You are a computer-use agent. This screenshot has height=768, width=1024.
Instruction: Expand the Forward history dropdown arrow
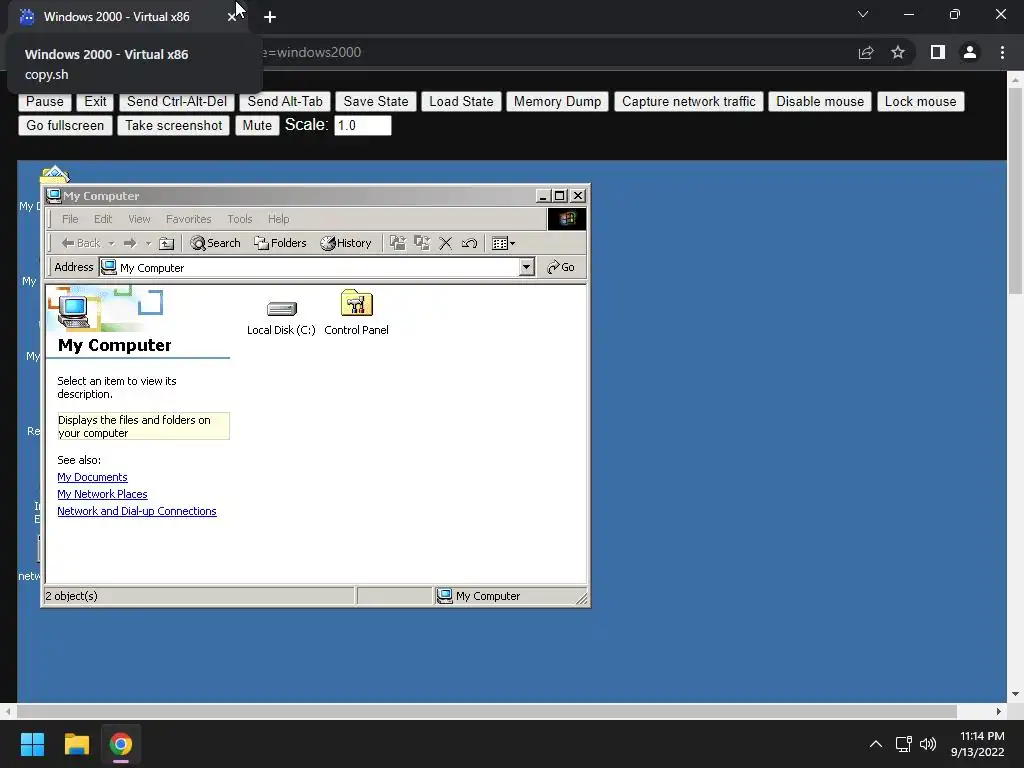[x=148, y=244]
